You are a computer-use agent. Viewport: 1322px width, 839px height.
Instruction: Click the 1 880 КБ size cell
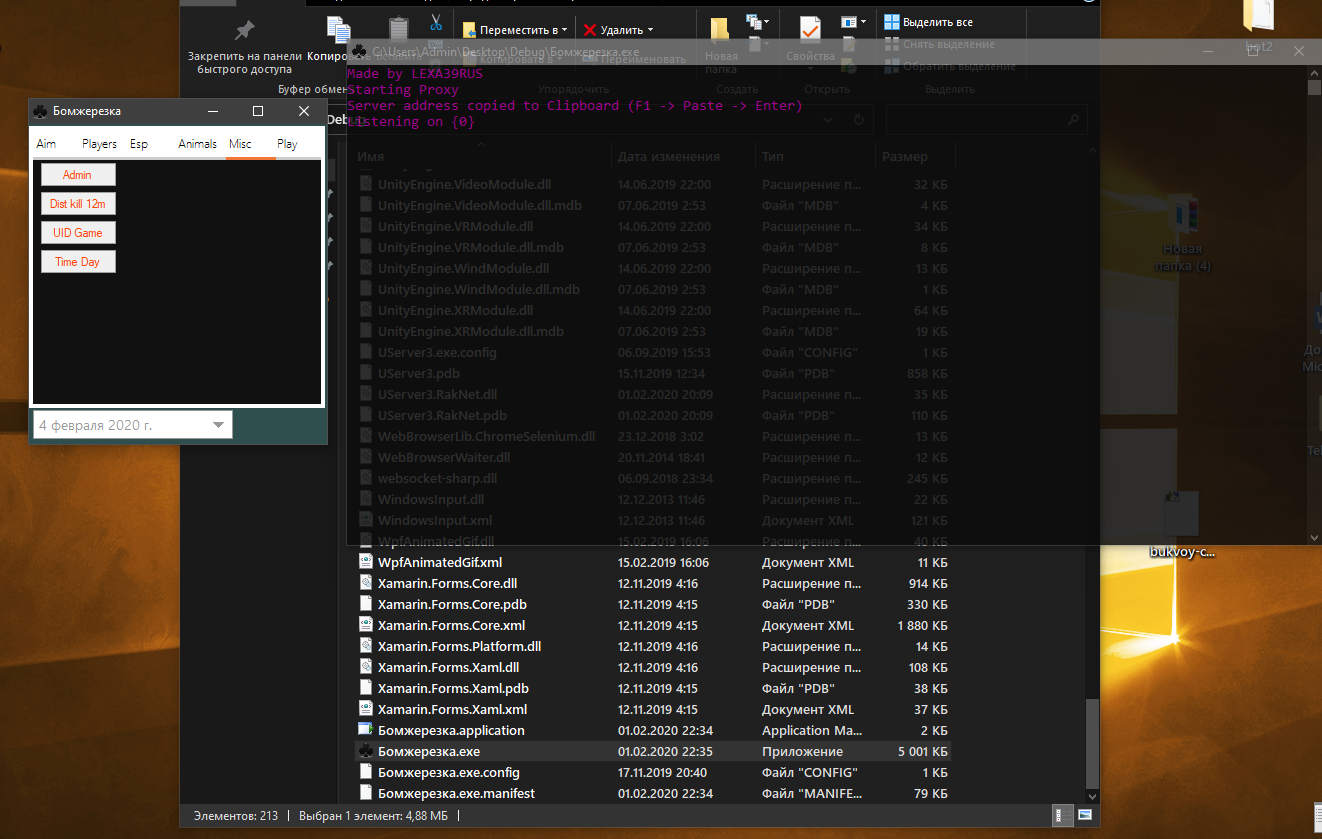click(x=921, y=625)
